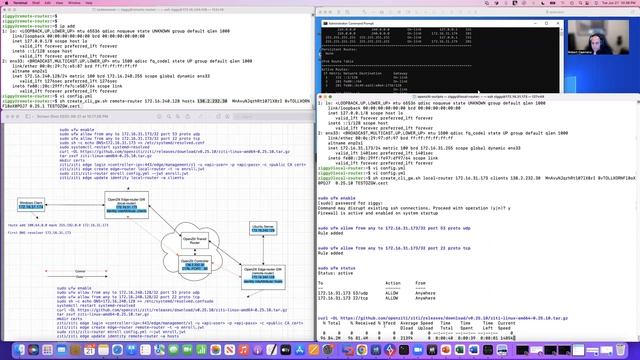Open Numbers in the Dock

tap(201, 349)
